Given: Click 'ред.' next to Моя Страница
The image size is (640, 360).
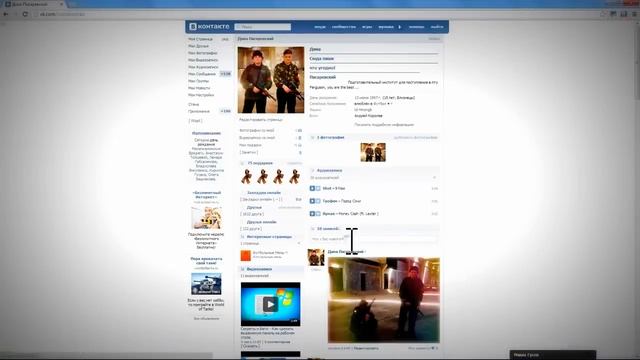Looking at the screenshot, I should click(225, 39).
